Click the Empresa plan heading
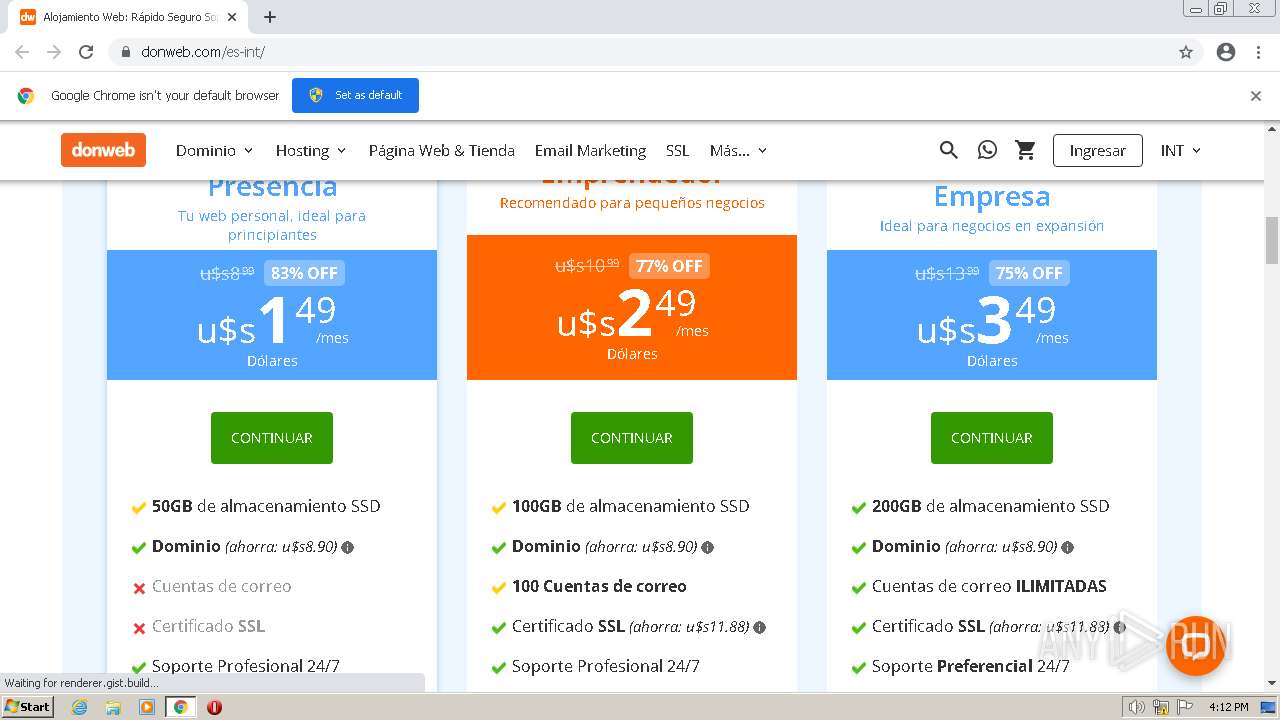The image size is (1280, 720). pyautogui.click(x=992, y=197)
